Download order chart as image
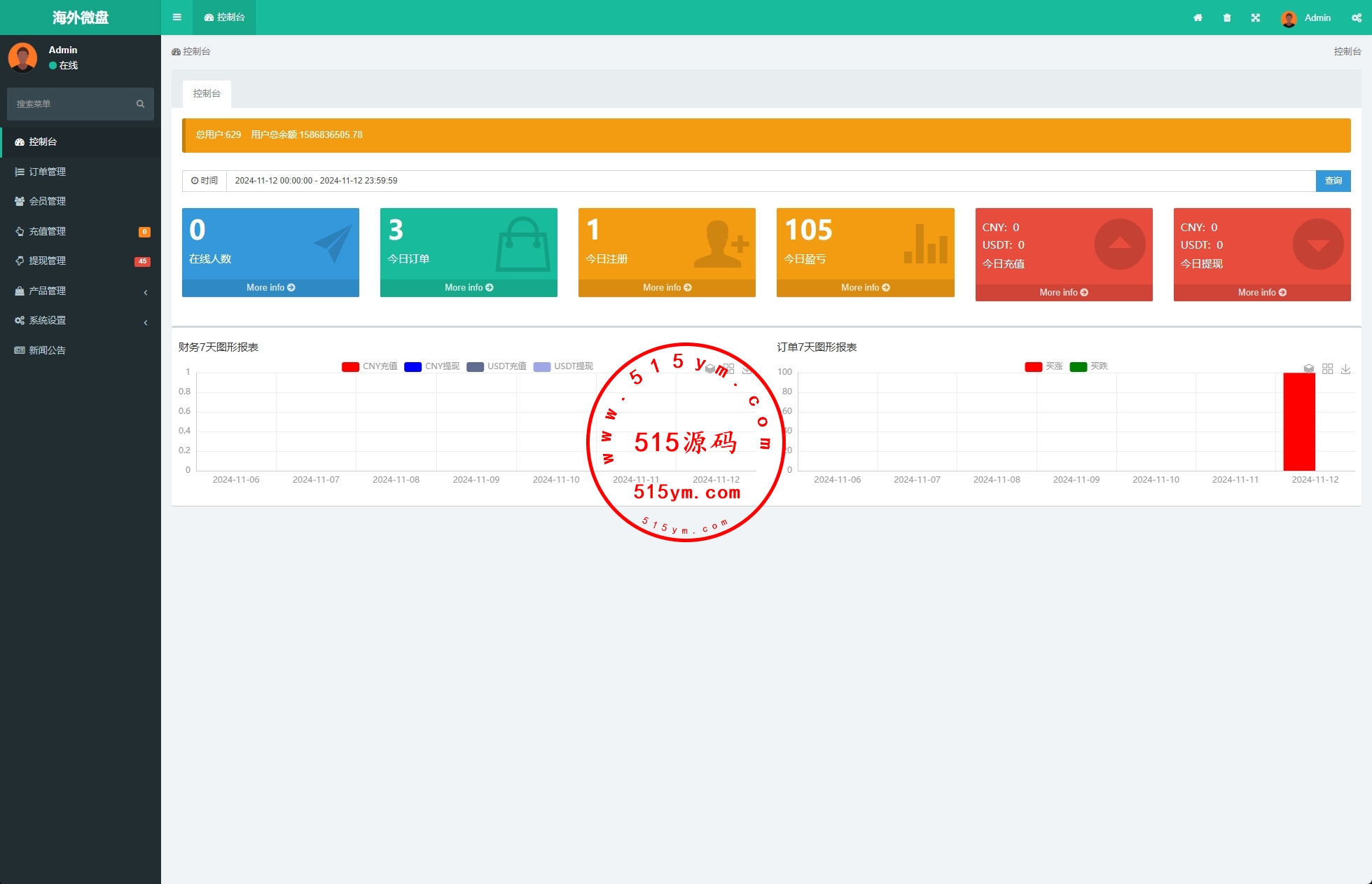 1345,368
